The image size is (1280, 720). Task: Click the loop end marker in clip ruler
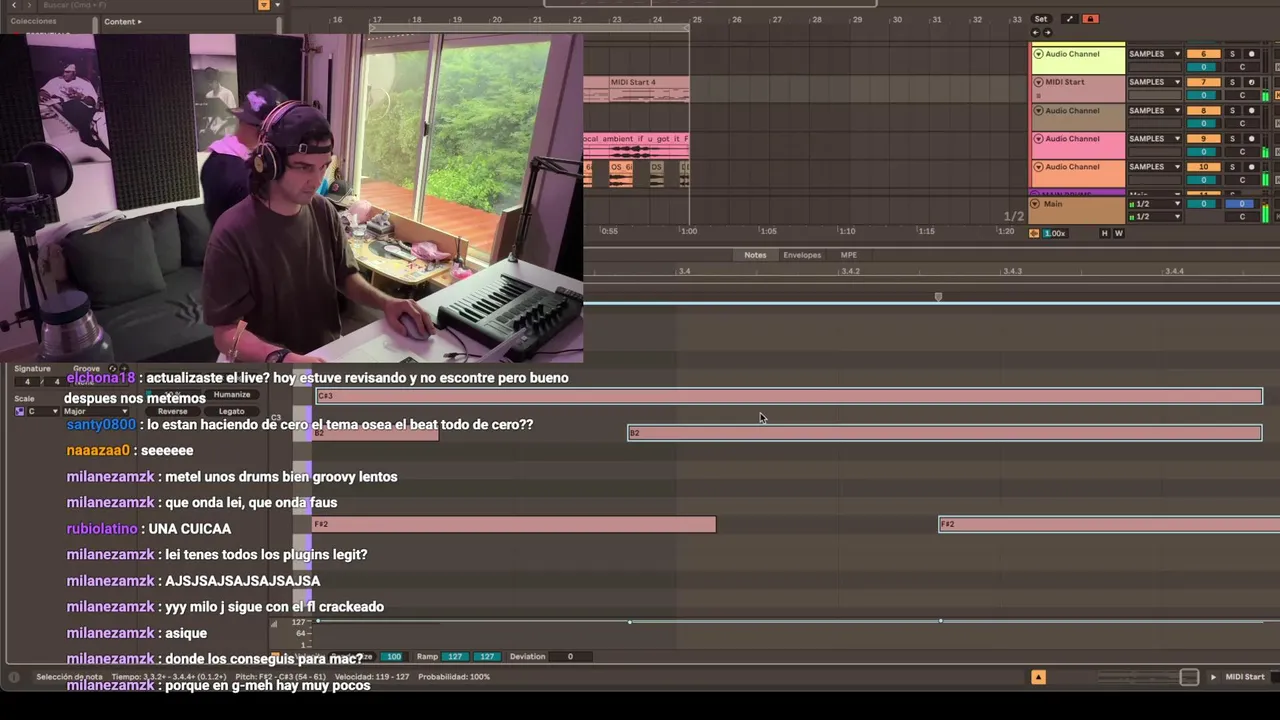[938, 297]
